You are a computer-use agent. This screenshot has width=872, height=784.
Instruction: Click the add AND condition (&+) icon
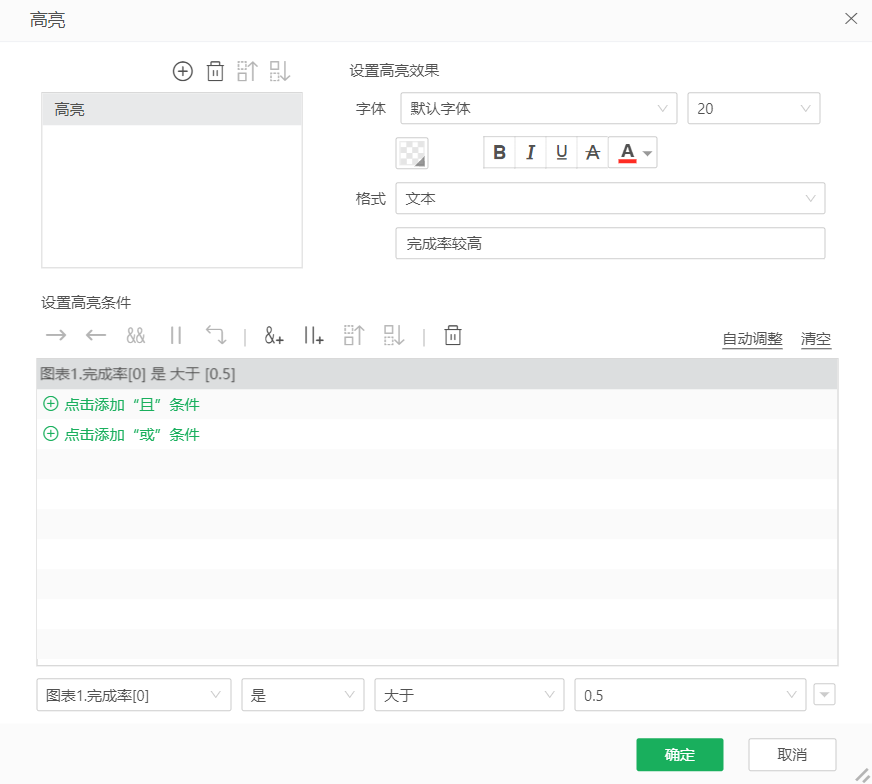274,336
